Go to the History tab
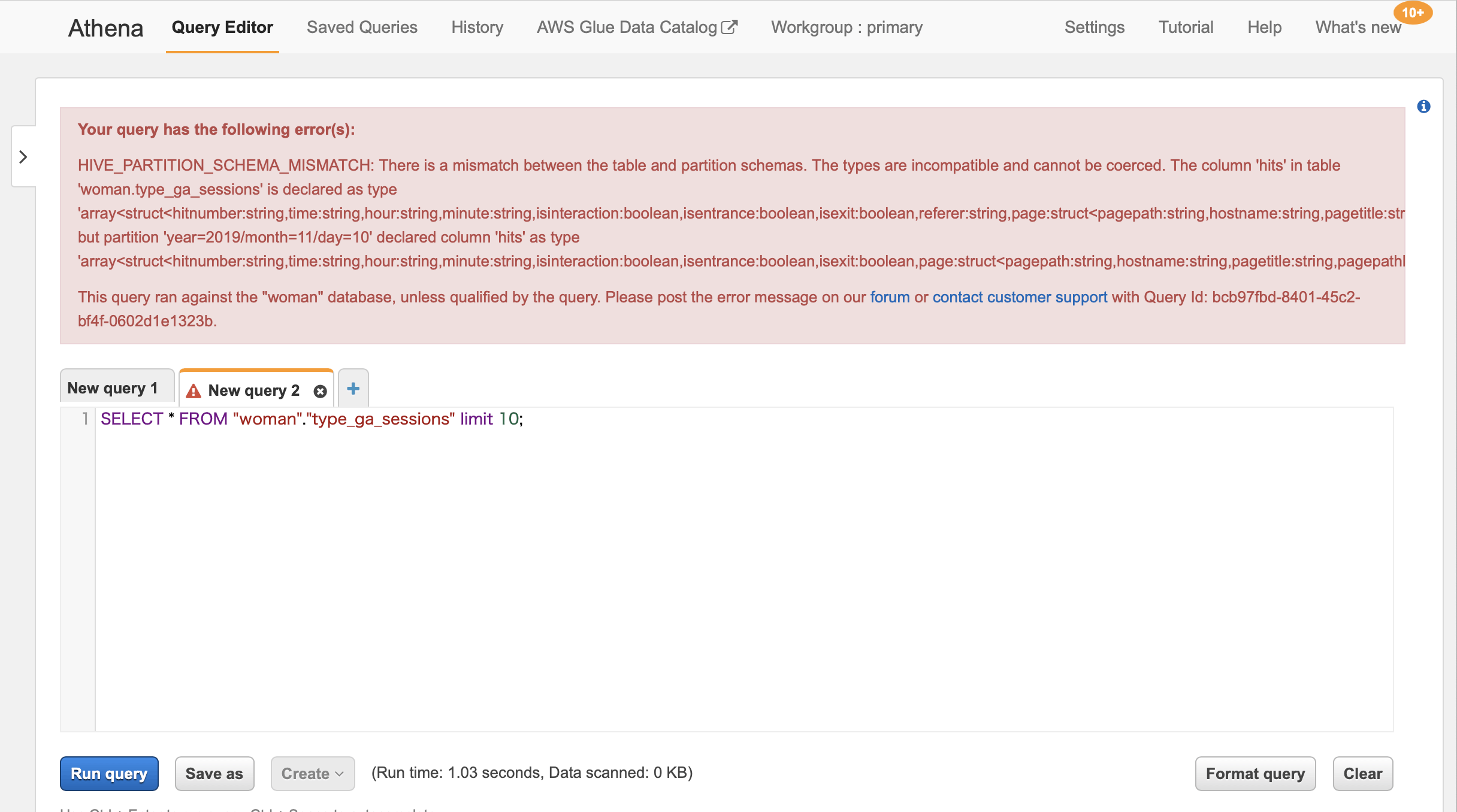Image resolution: width=1457 pixels, height=812 pixels. (x=477, y=28)
